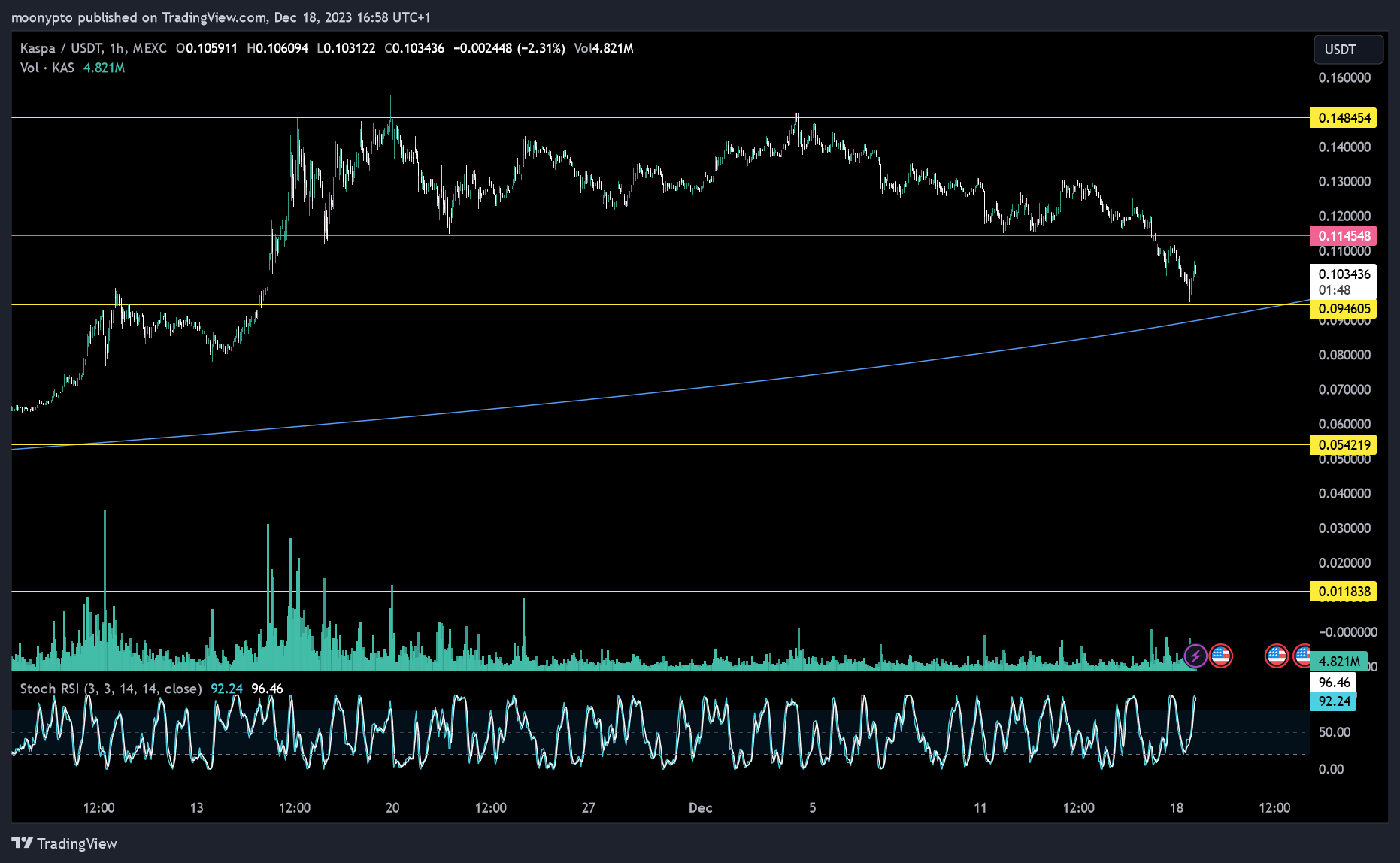Click the 0.094605 yellow price label
The height and width of the screenshot is (863, 1400).
click(1344, 309)
